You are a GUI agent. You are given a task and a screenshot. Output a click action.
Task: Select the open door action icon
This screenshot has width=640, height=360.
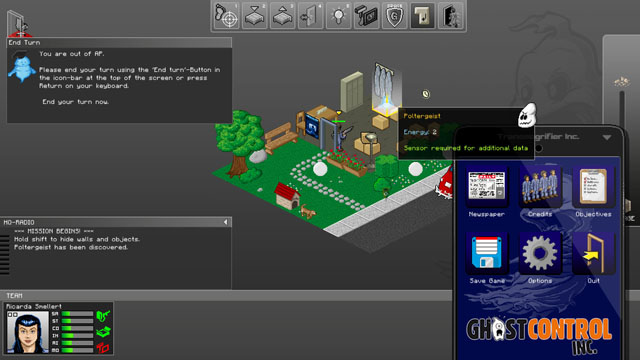(x=310, y=16)
